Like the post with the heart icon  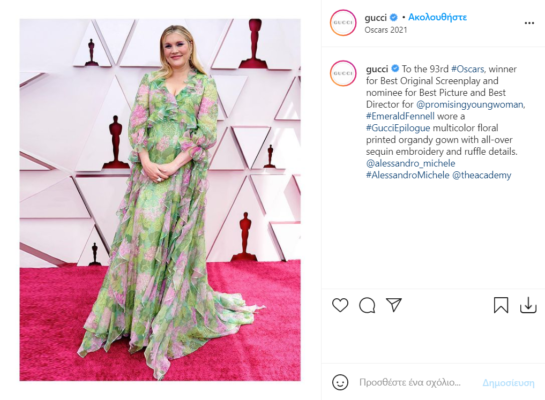[340, 305]
